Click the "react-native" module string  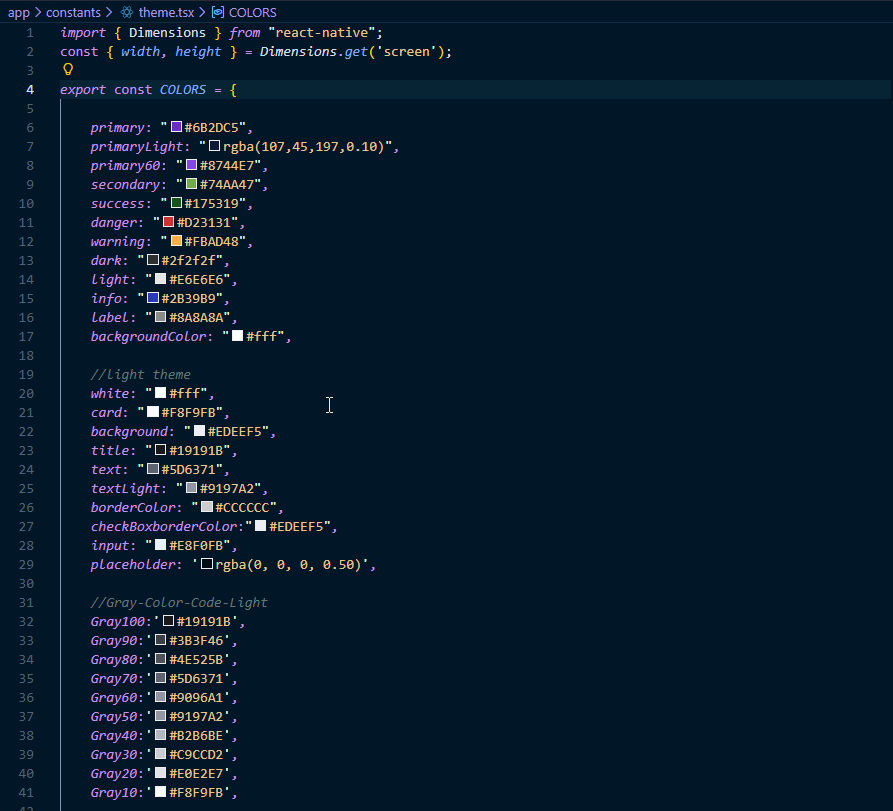[x=325, y=33]
